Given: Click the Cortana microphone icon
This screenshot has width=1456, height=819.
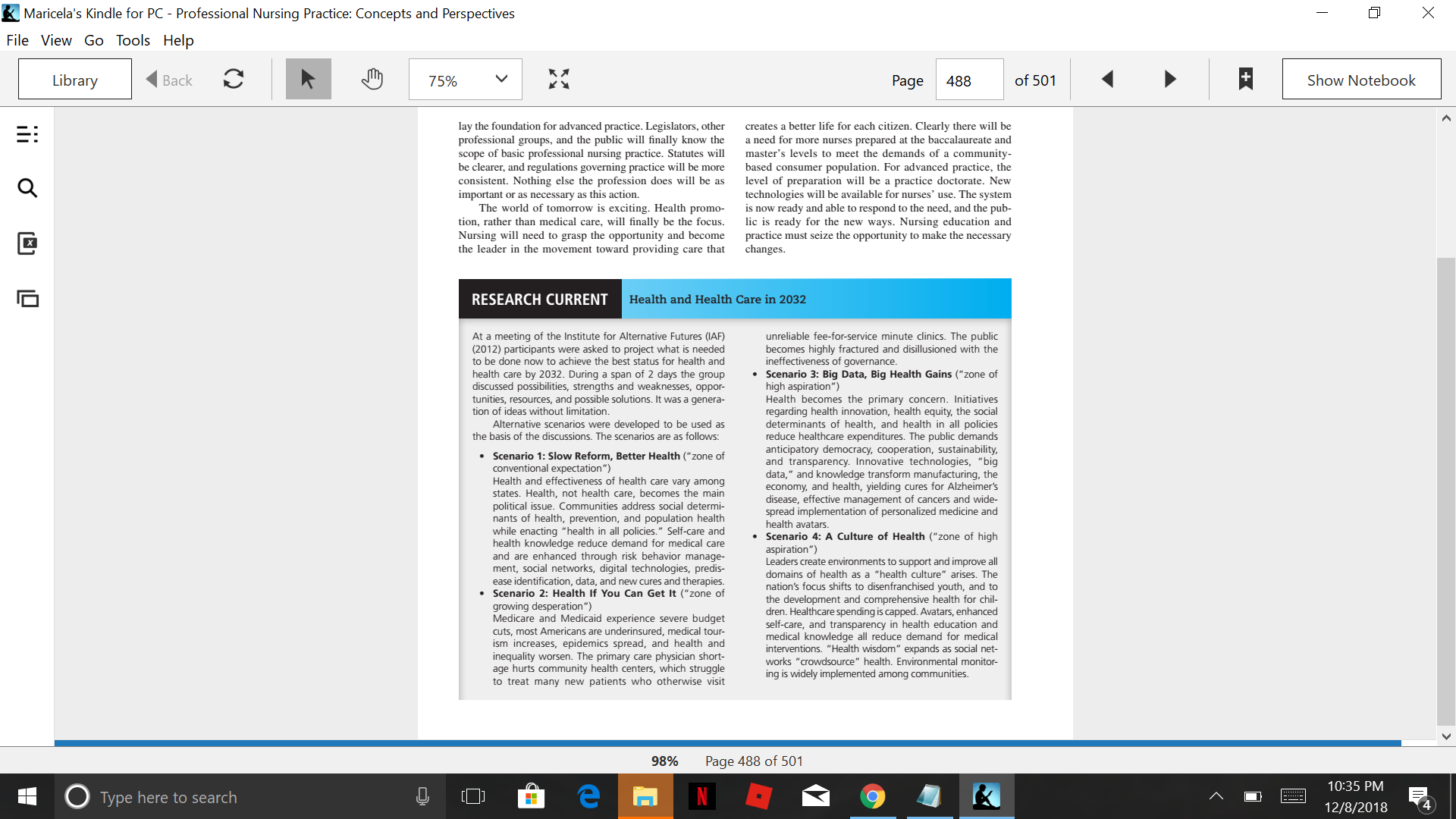Looking at the screenshot, I should point(422,796).
